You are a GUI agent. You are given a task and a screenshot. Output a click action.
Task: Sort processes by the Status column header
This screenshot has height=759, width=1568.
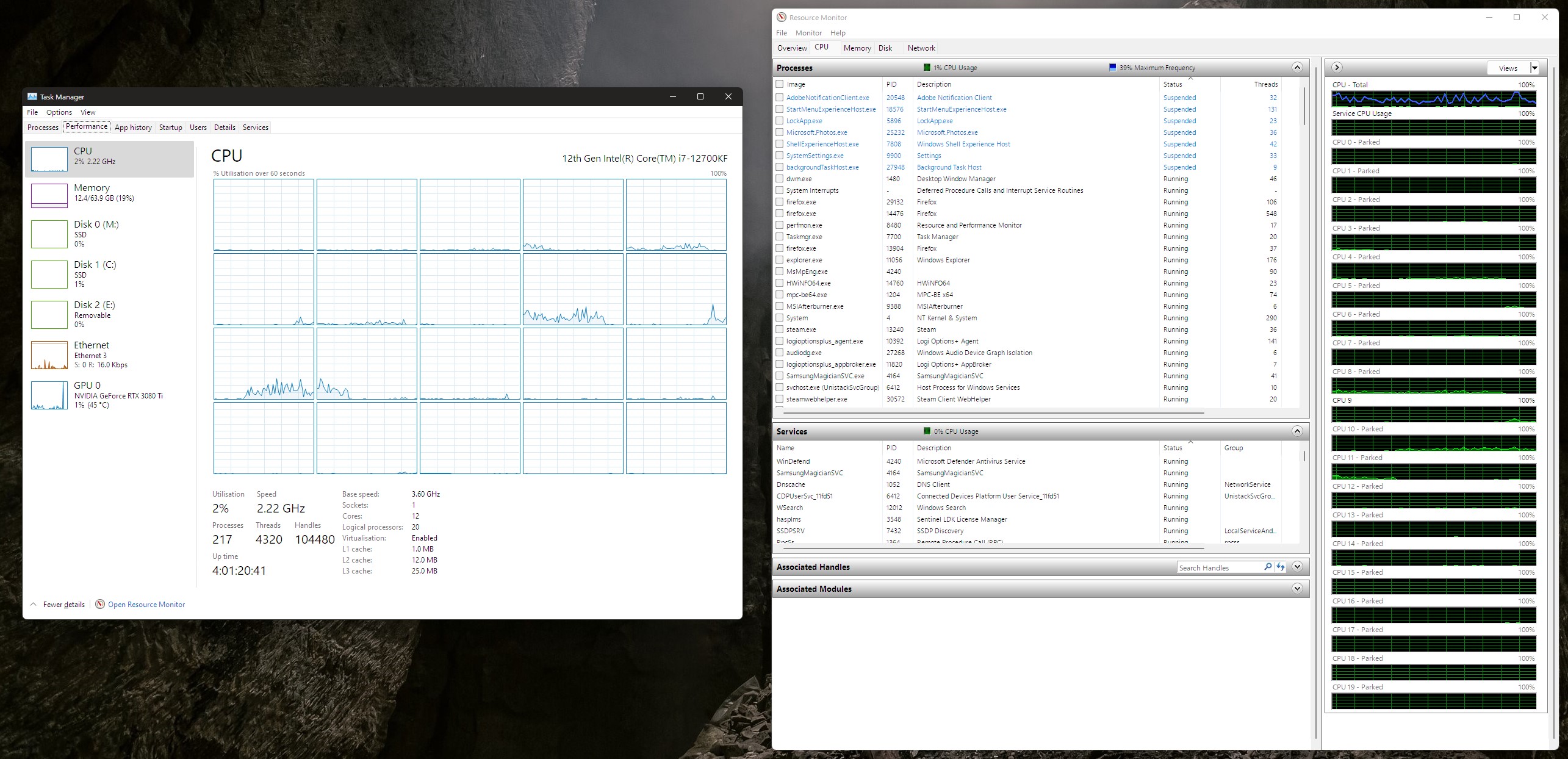(1189, 84)
